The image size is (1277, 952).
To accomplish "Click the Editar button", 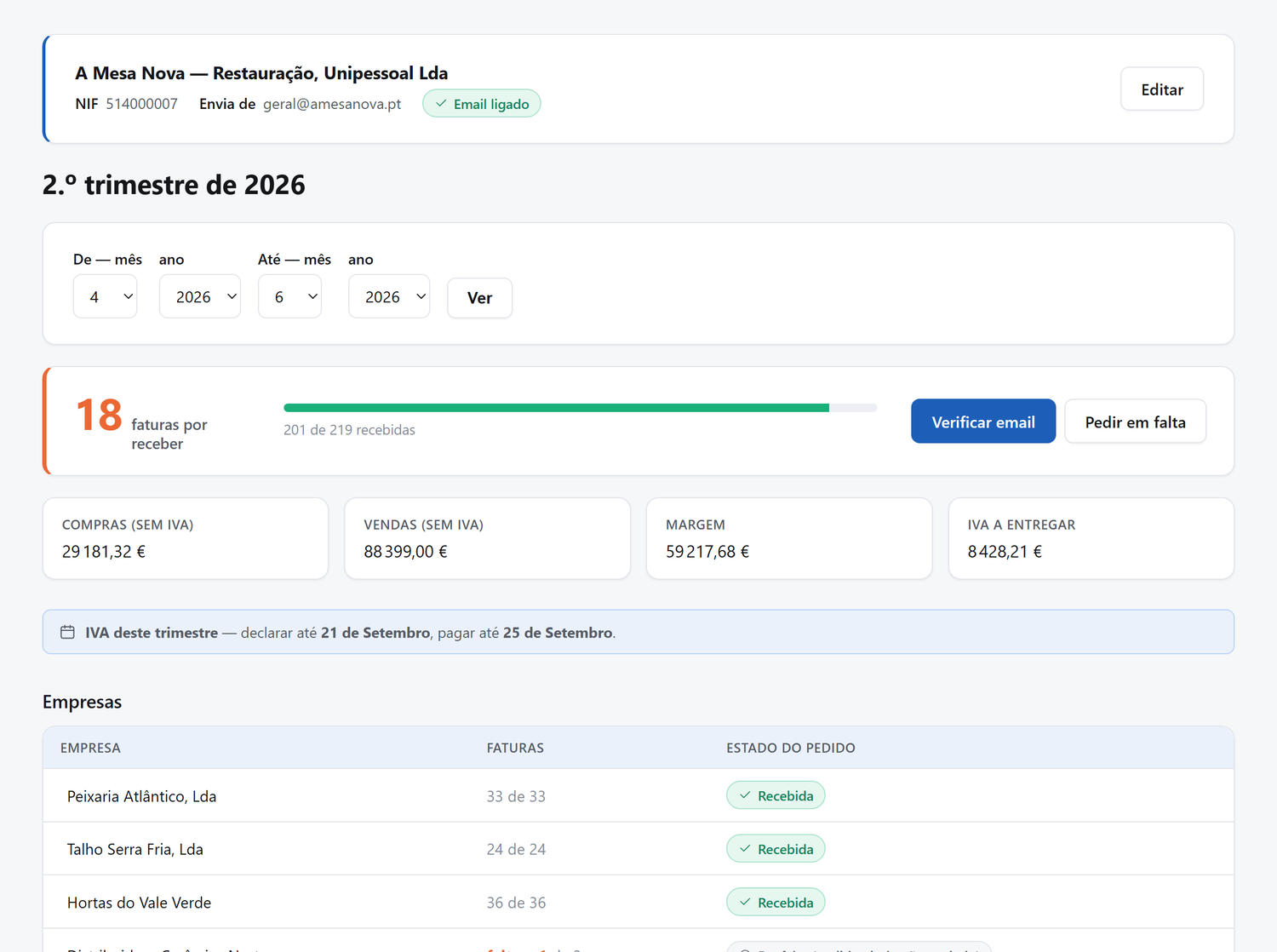I will click(1162, 89).
